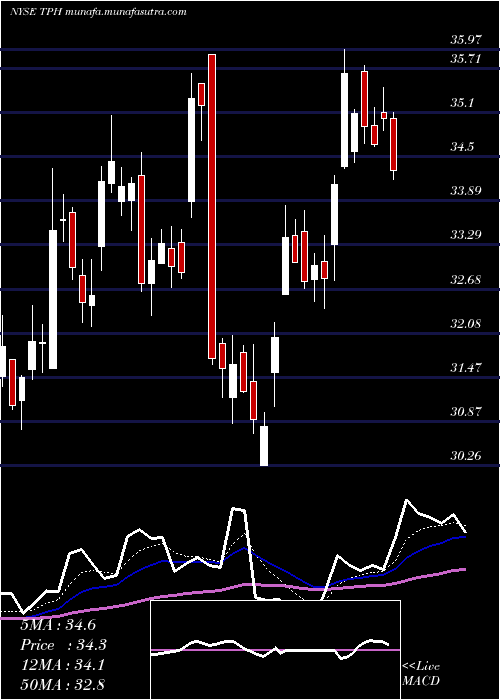Click the 33.89 price level label

[x=466, y=191]
